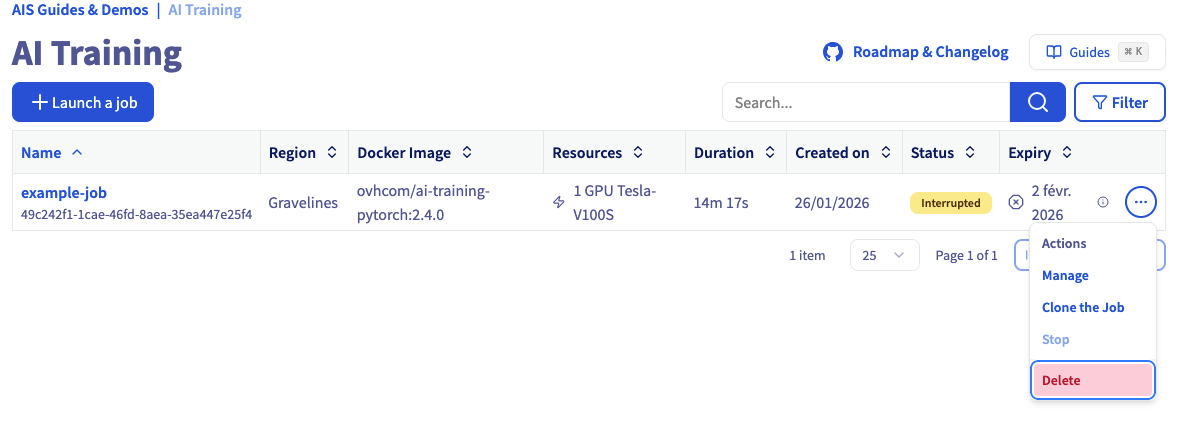This screenshot has height=421, width=1179.
Task: Click the circled X expiry icon
Action: pyautogui.click(x=1016, y=202)
